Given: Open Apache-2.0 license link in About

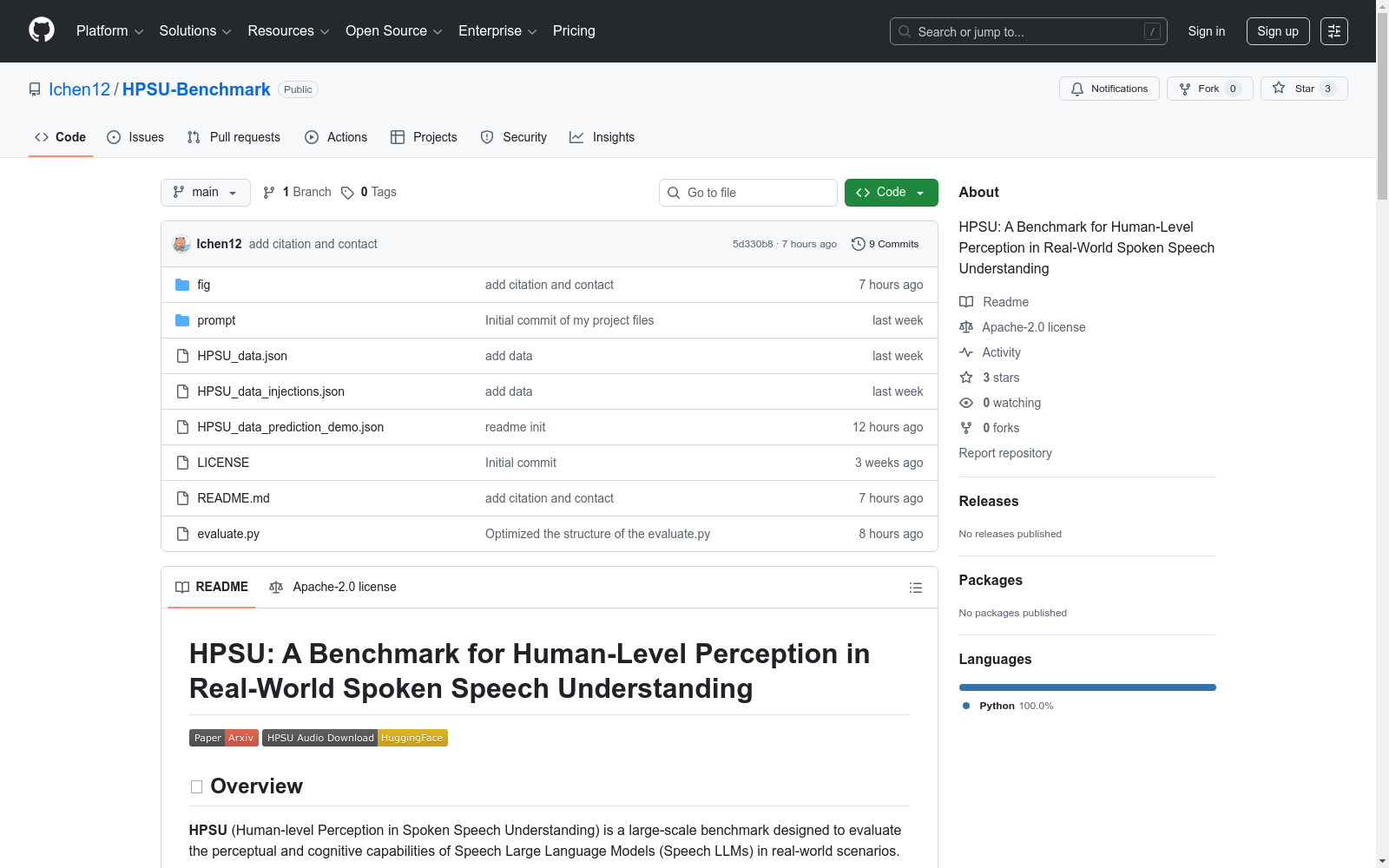Looking at the screenshot, I should click(1024, 327).
